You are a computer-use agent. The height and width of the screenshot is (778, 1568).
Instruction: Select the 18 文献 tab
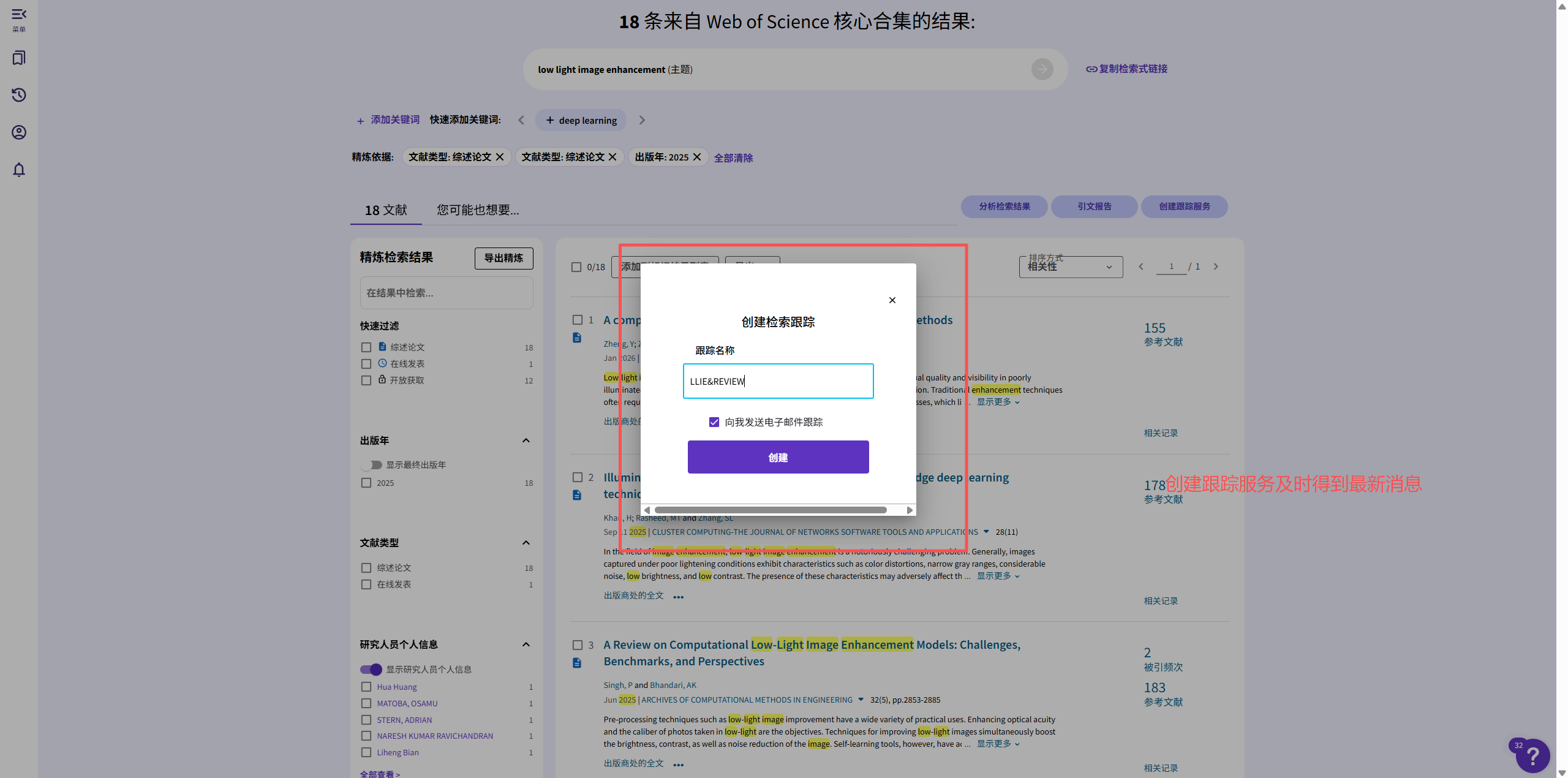pos(386,210)
